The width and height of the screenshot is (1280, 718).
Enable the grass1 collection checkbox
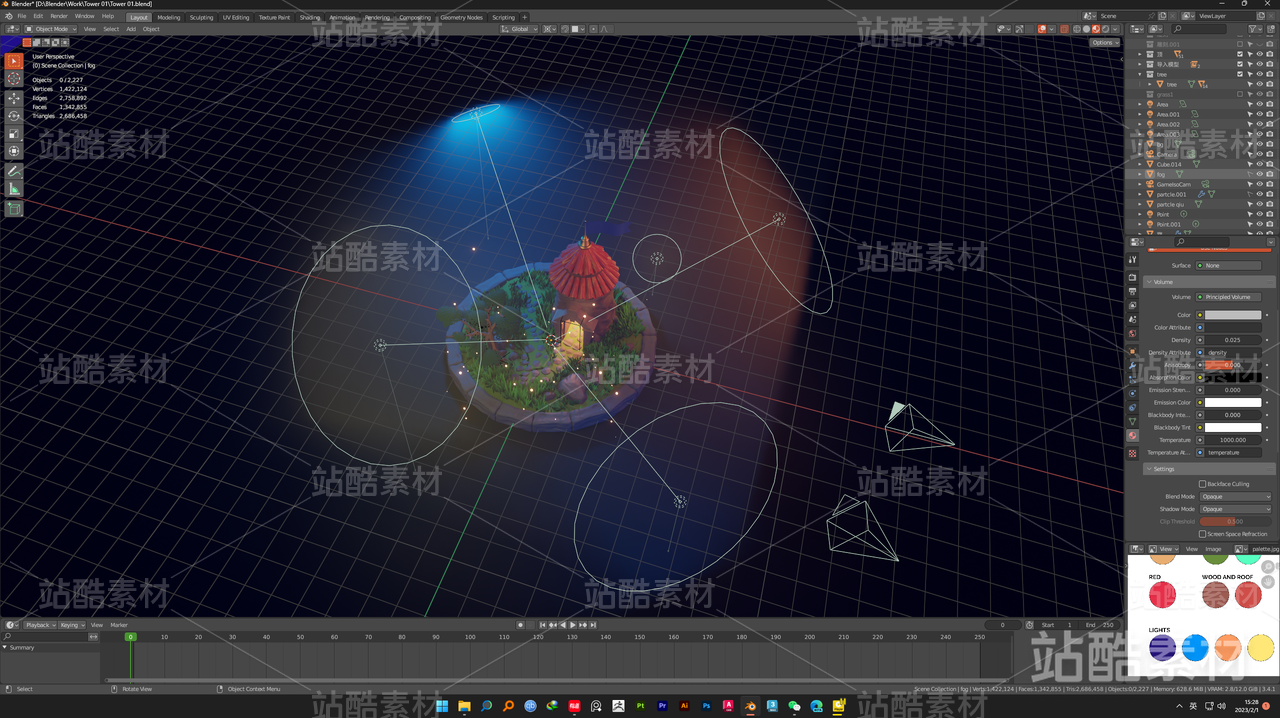[1240, 94]
